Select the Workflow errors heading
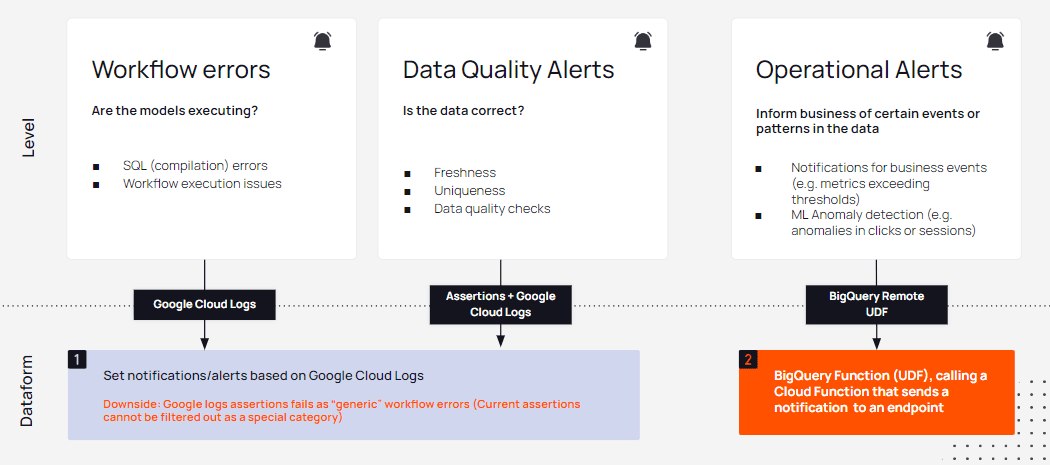 click(181, 70)
